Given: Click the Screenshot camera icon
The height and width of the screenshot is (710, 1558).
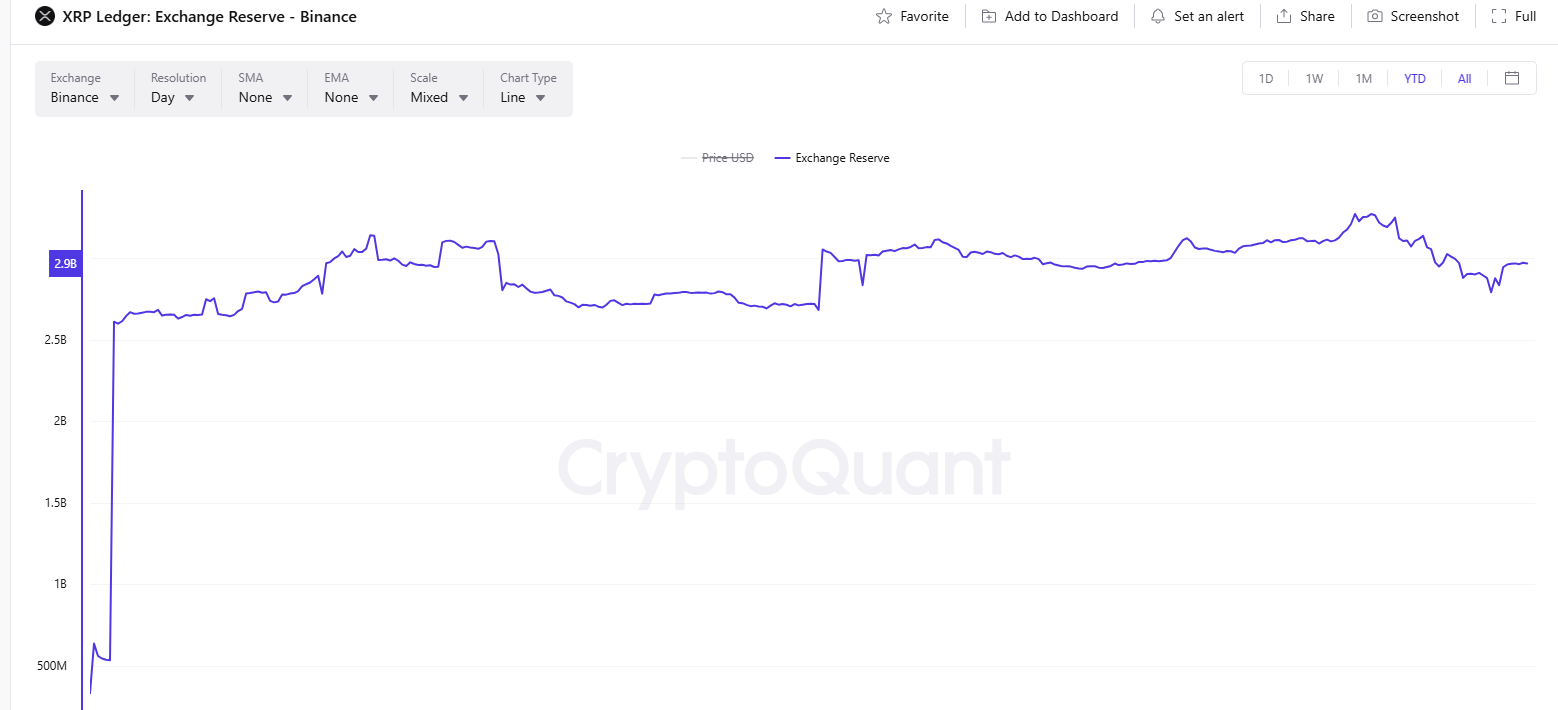Looking at the screenshot, I should (1375, 16).
